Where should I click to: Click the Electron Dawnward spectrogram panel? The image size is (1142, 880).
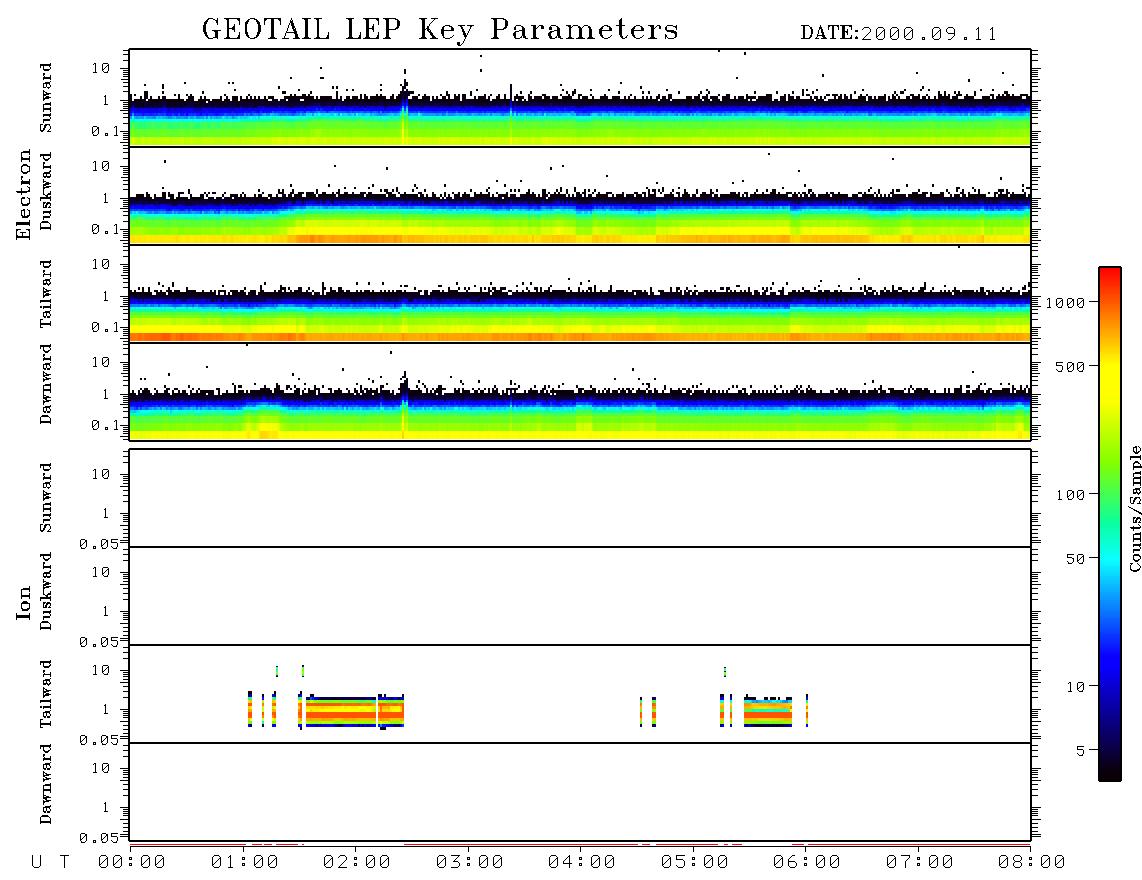click(x=580, y=392)
